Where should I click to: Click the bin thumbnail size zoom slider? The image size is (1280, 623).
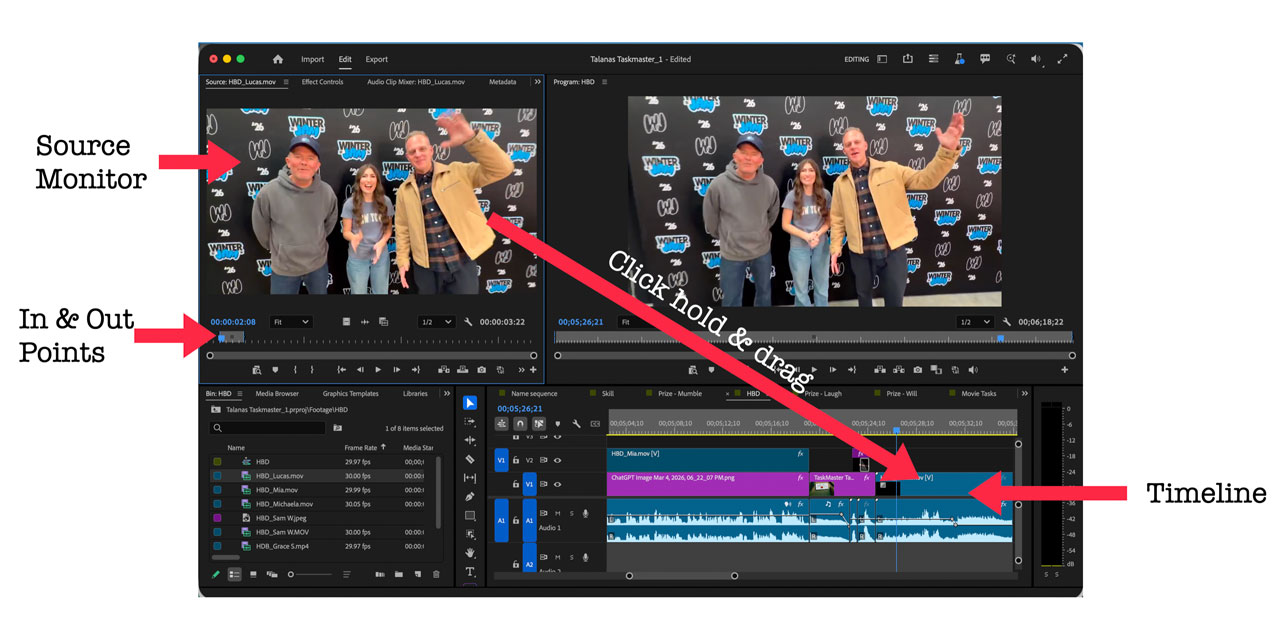pos(292,574)
